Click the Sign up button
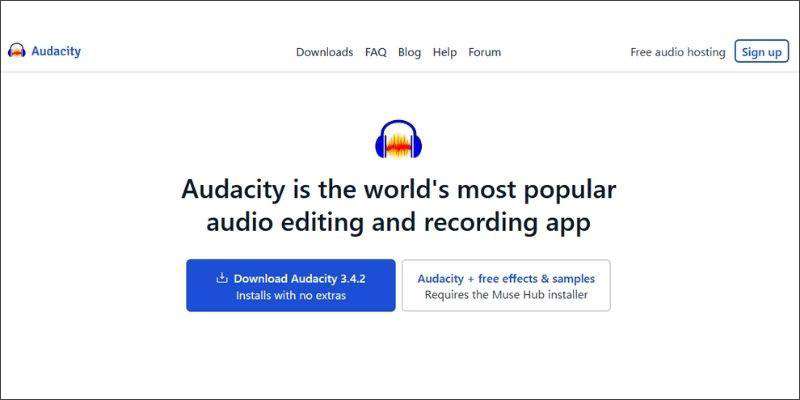The height and width of the screenshot is (400, 800). pyautogui.click(x=762, y=52)
